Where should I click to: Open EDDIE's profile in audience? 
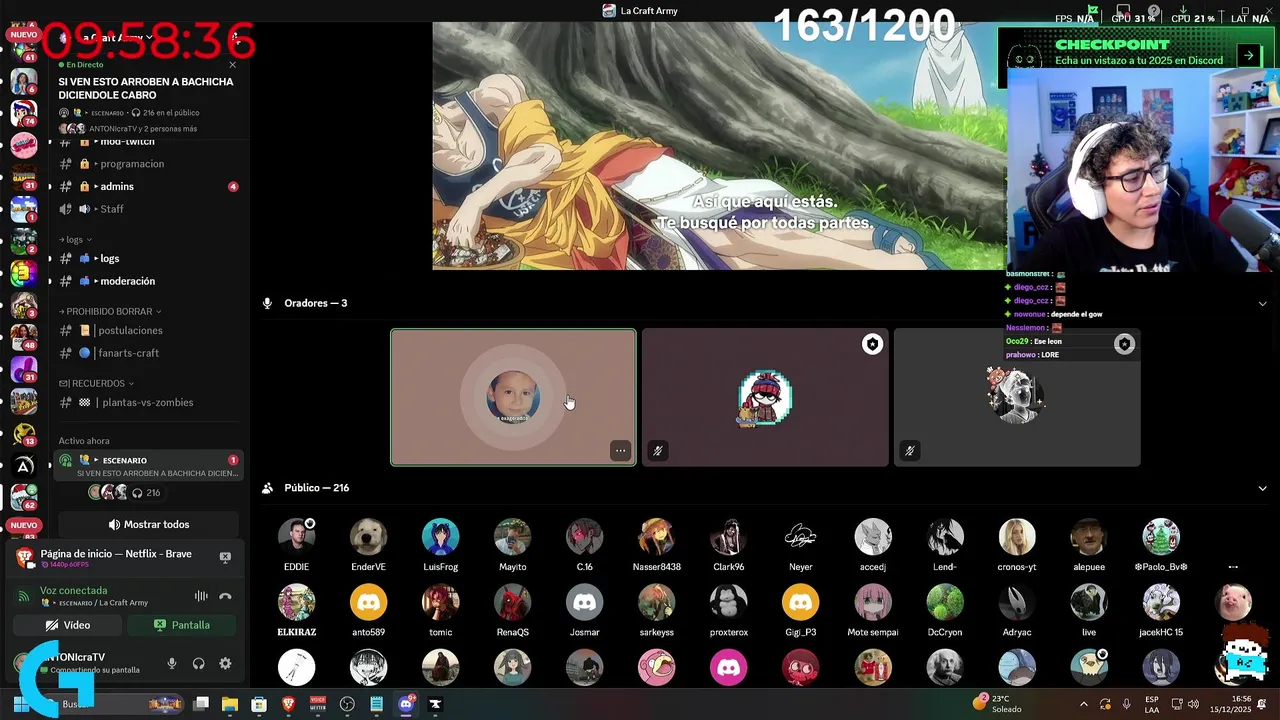[296, 537]
